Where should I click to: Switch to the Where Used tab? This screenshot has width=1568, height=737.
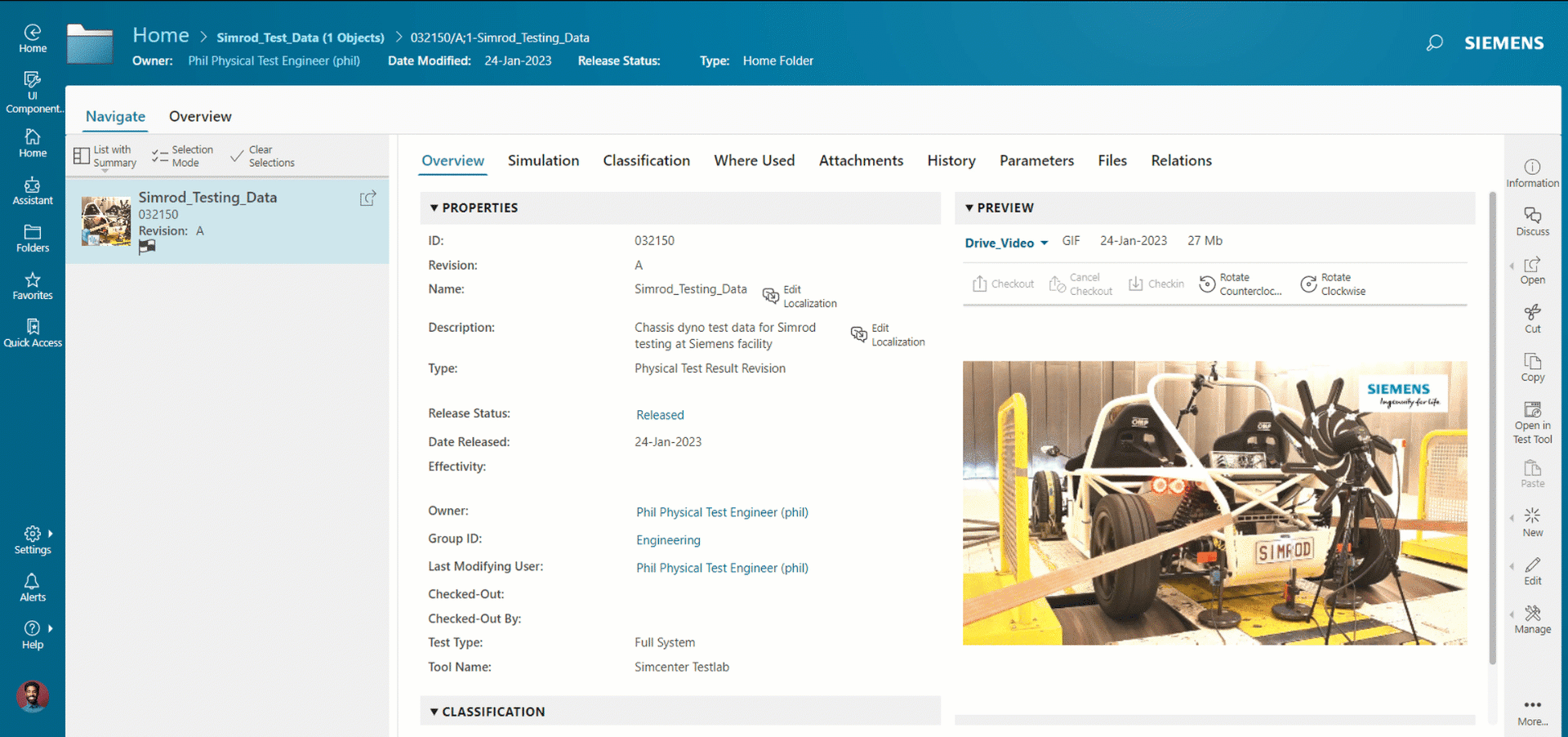754,161
